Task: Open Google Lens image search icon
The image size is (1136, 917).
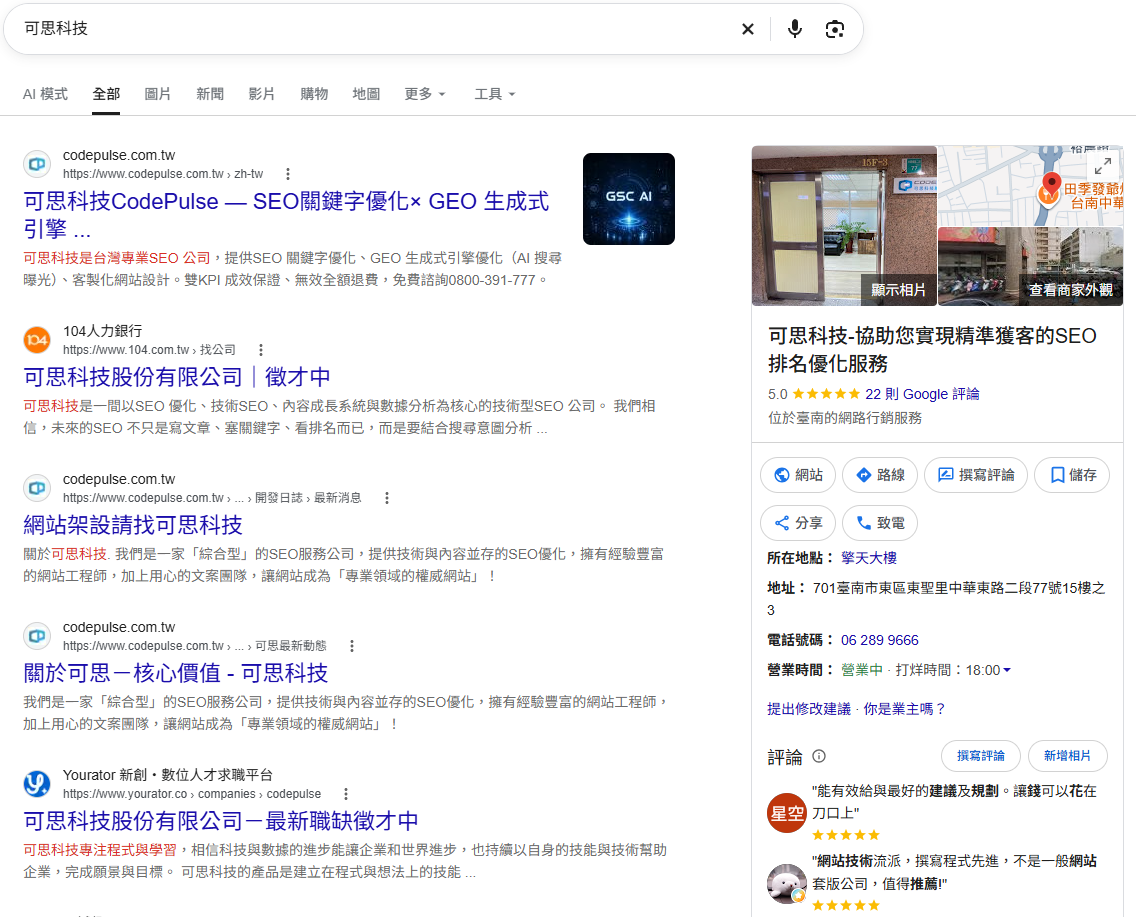Action: coord(835,29)
